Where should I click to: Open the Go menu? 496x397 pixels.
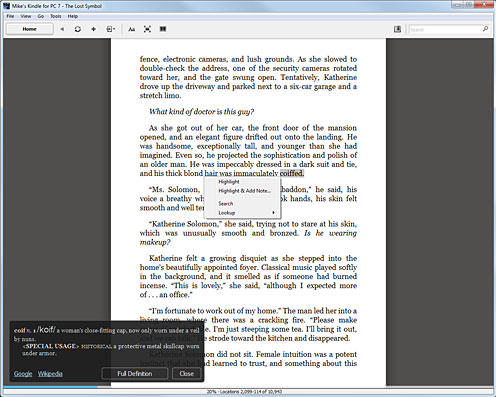41,16
